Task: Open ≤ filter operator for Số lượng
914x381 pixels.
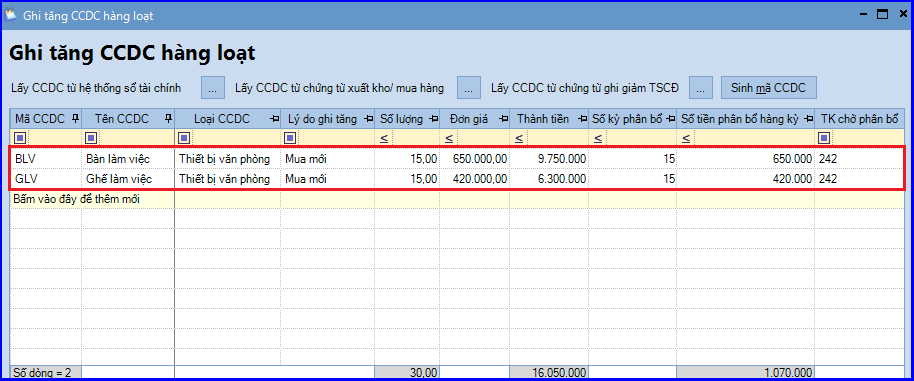Action: (384, 139)
